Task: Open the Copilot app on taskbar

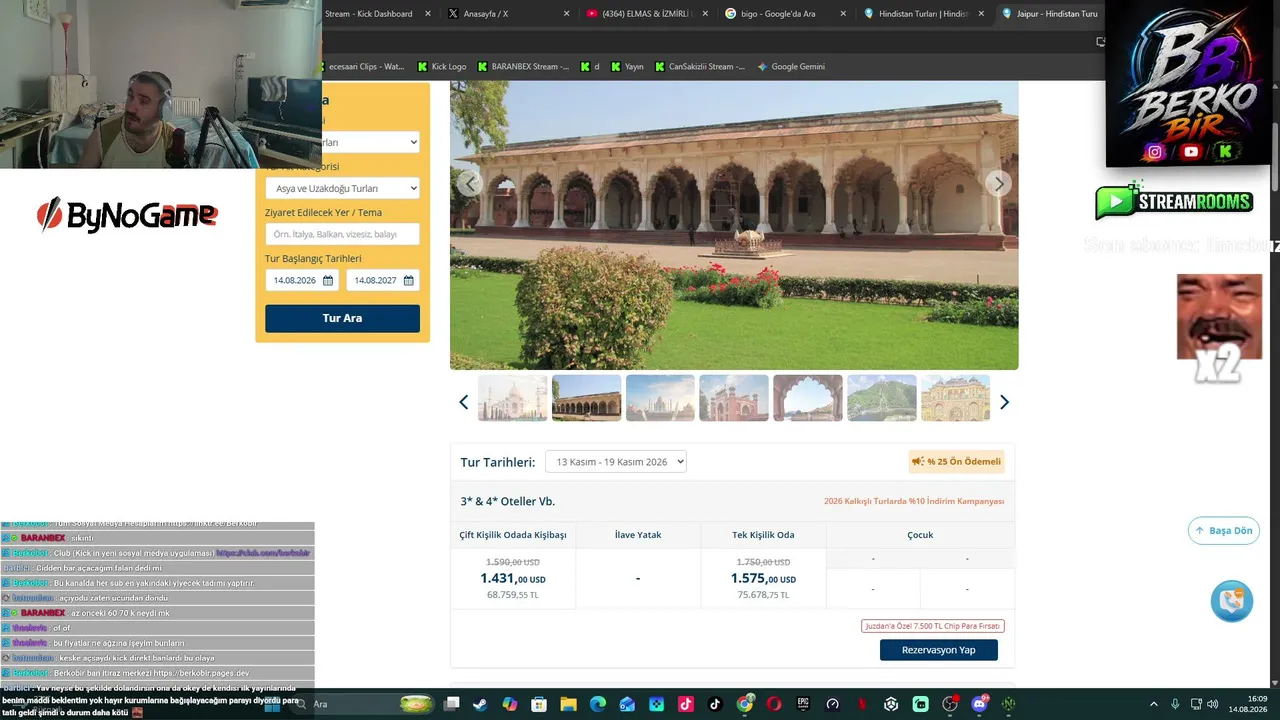Action: coord(510,704)
